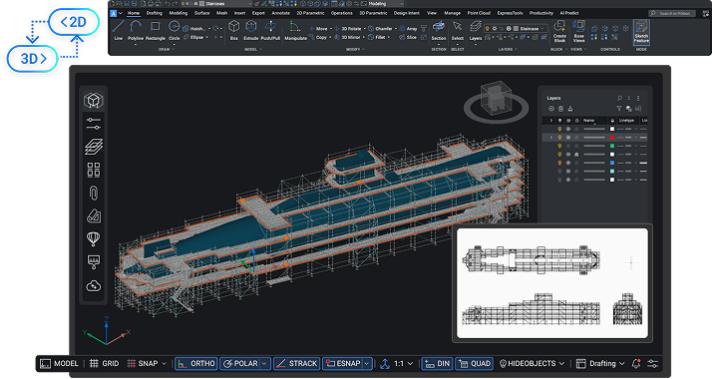The image size is (712, 379).
Task: Open the Manipulate tool
Action: click(295, 30)
